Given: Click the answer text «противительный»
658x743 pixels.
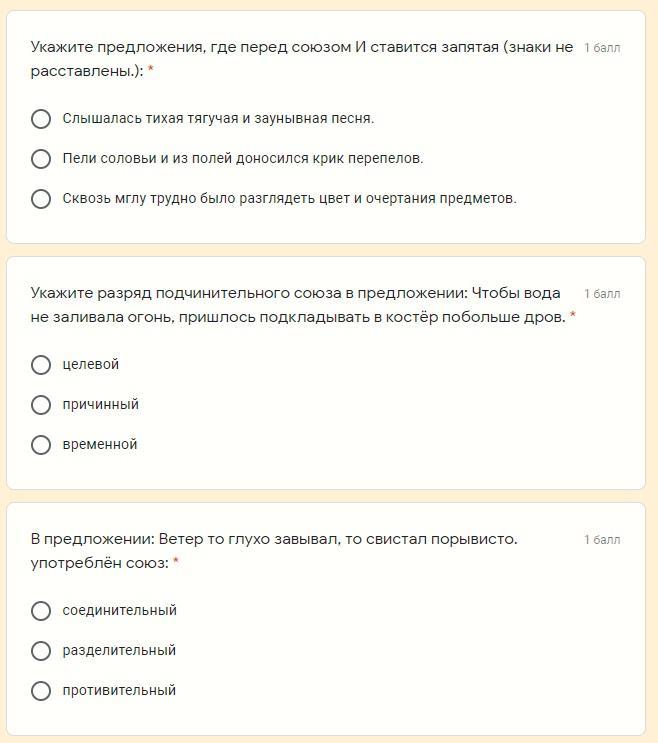Looking at the screenshot, I should point(119,691).
